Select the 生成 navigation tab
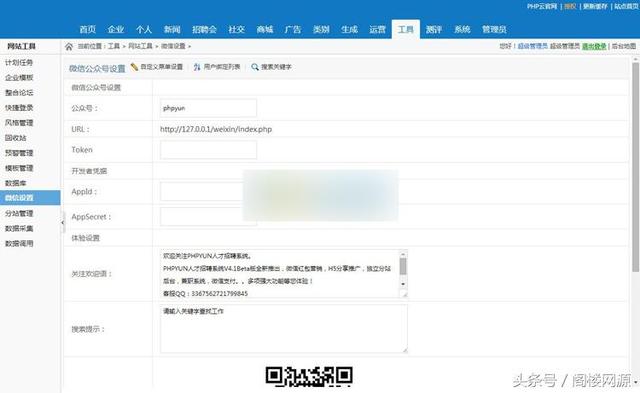Image resolution: width=640 pixels, height=393 pixels. point(349,29)
